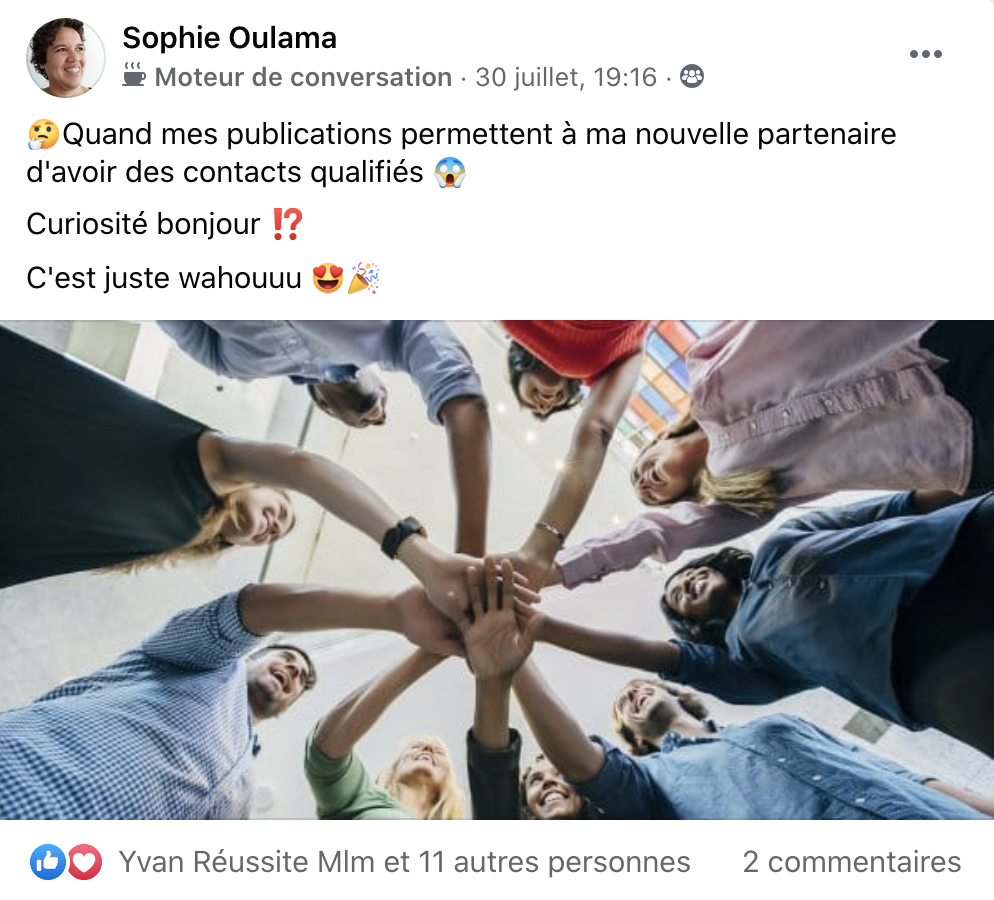
Task: Click the group audience privacy icon
Action: [692, 77]
